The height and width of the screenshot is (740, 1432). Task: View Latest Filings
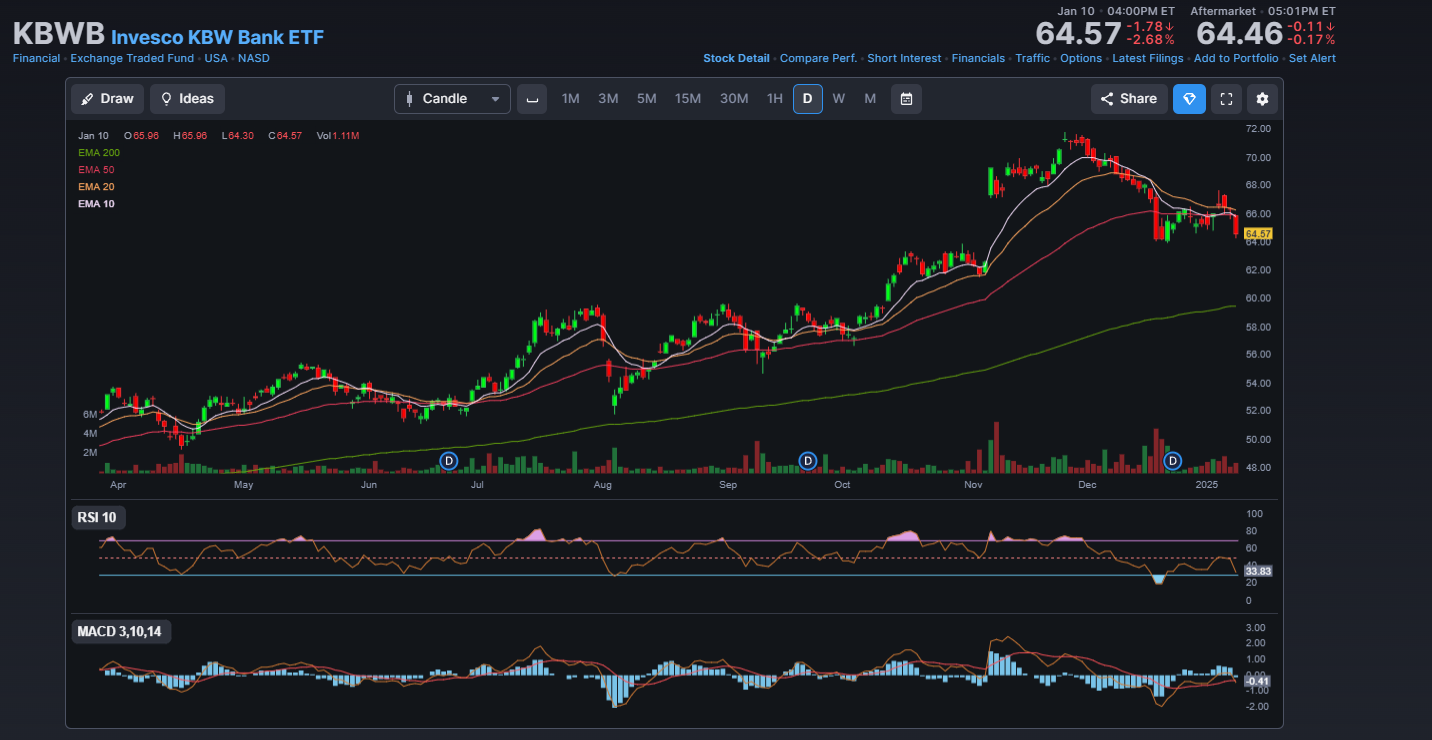1148,58
